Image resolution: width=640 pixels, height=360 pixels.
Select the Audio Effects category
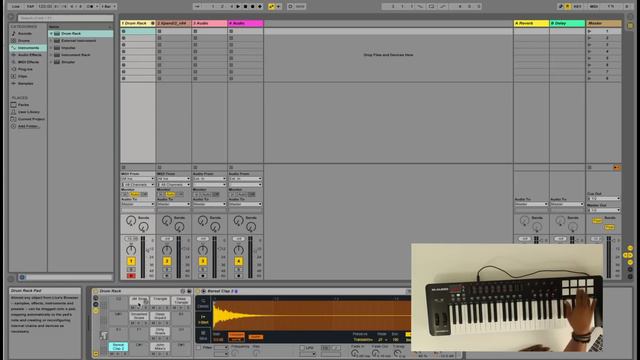click(x=28, y=55)
